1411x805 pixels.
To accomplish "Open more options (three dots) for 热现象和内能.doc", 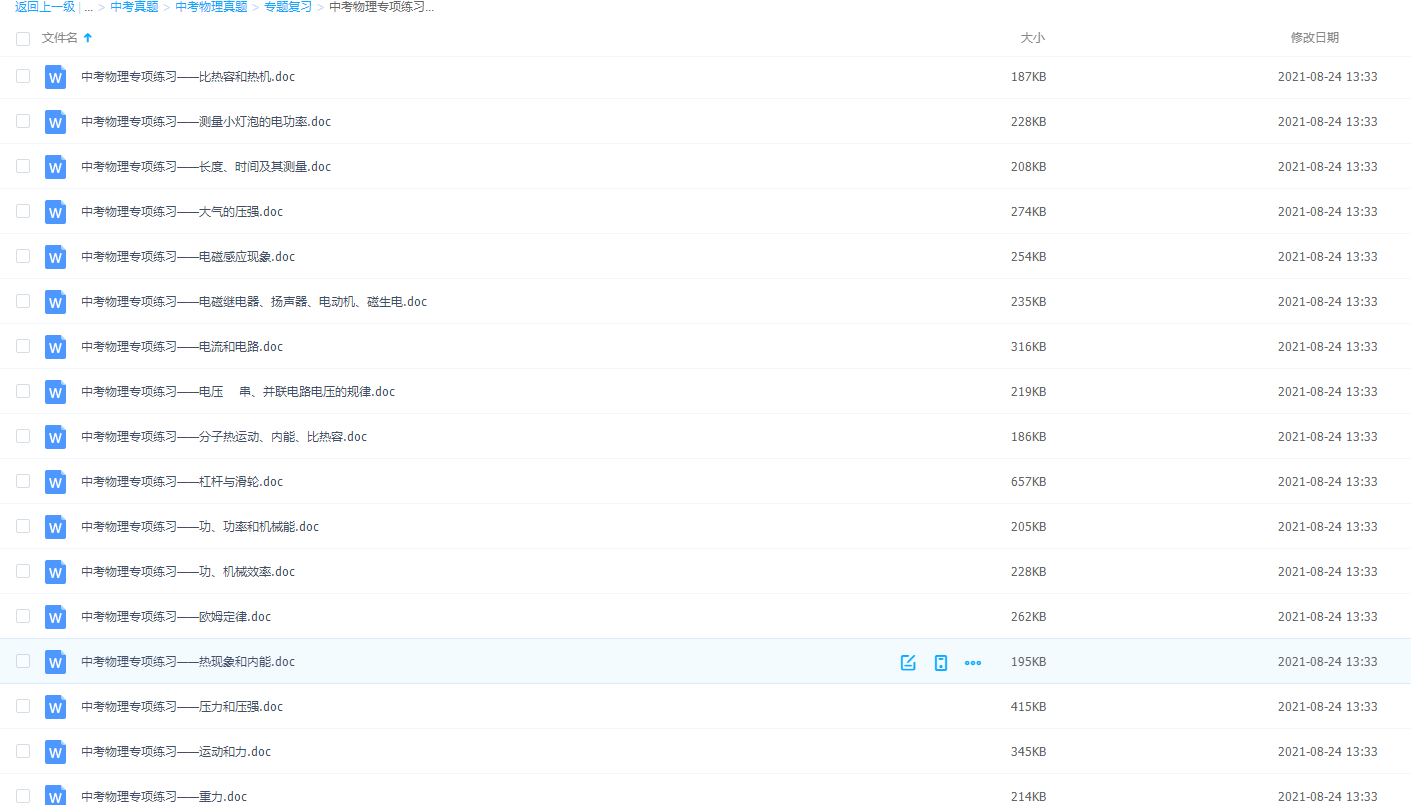I will click(972, 662).
